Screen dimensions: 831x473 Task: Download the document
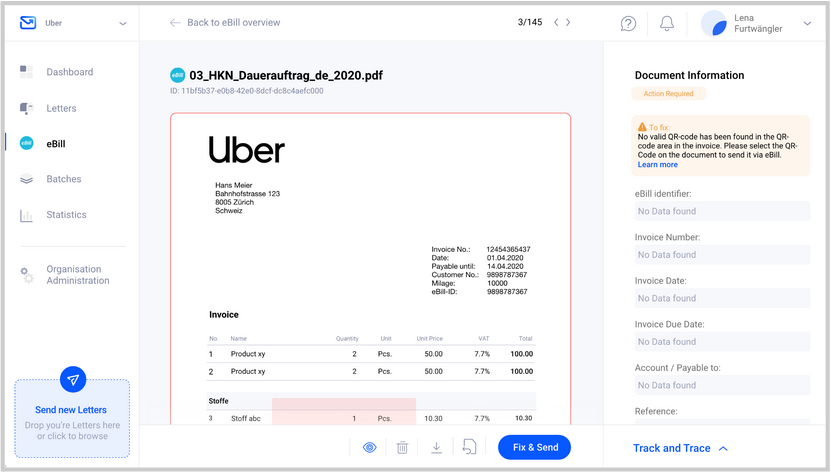(436, 448)
